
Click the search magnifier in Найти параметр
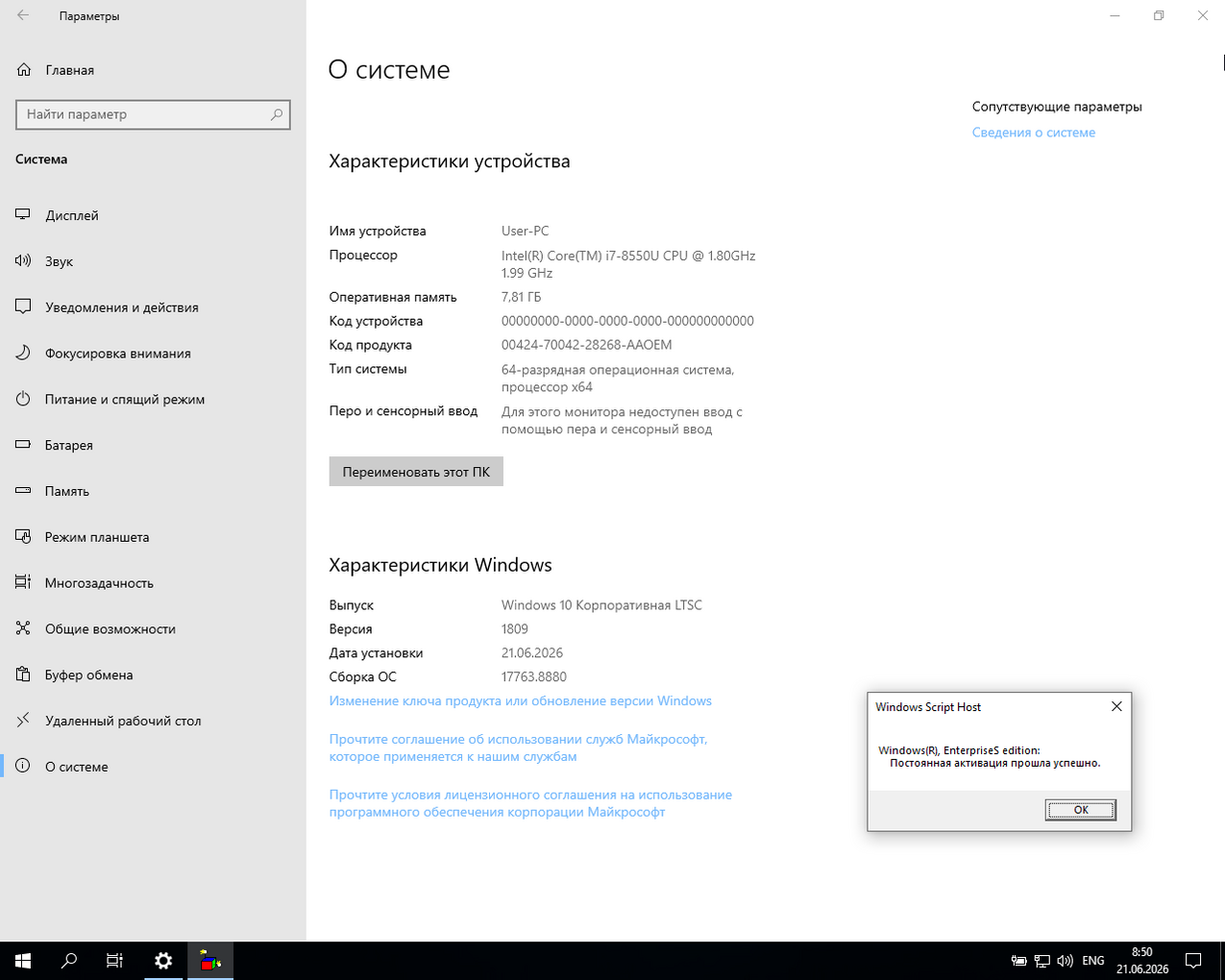pos(277,114)
